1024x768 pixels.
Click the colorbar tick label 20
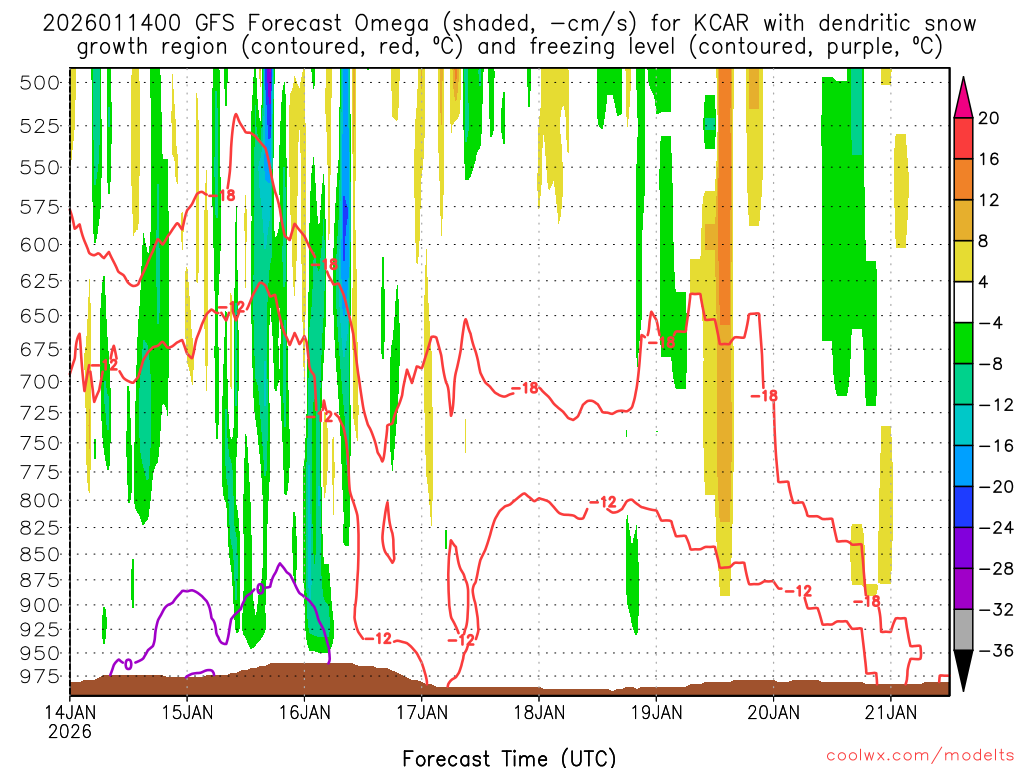(989, 118)
